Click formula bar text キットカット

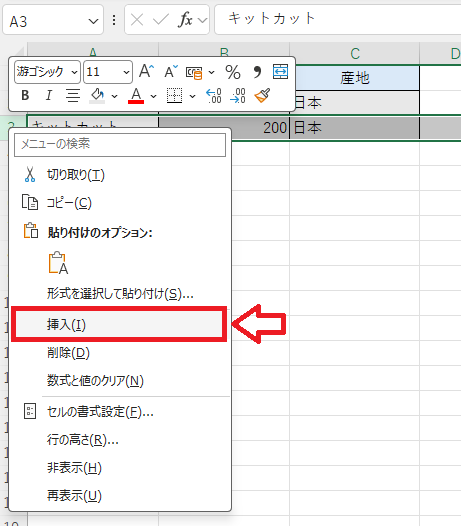pos(272,18)
